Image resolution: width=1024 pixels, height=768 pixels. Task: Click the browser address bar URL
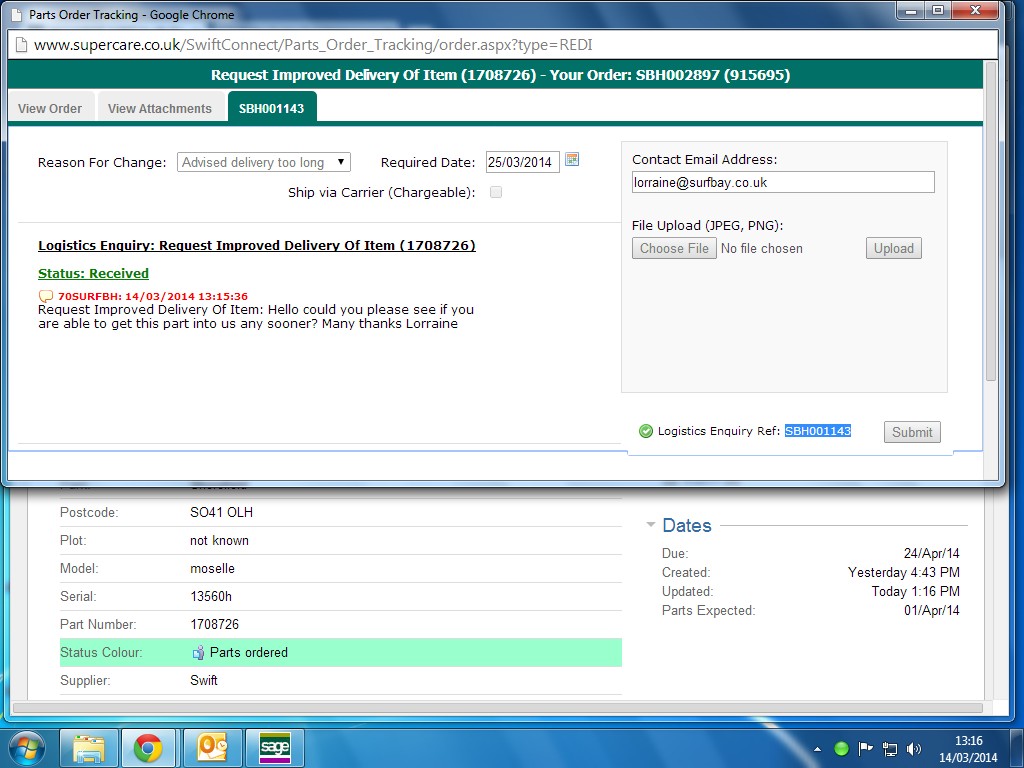313,45
